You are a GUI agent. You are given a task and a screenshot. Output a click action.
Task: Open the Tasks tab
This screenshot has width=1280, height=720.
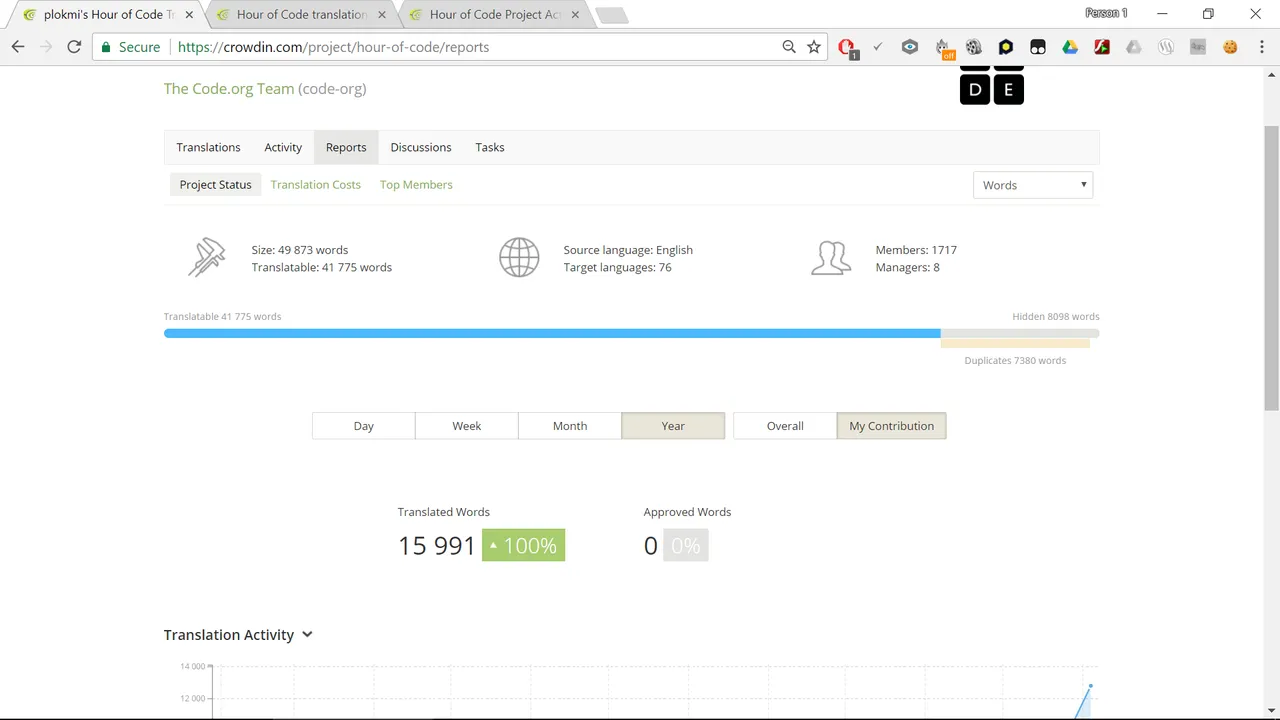[x=490, y=147]
